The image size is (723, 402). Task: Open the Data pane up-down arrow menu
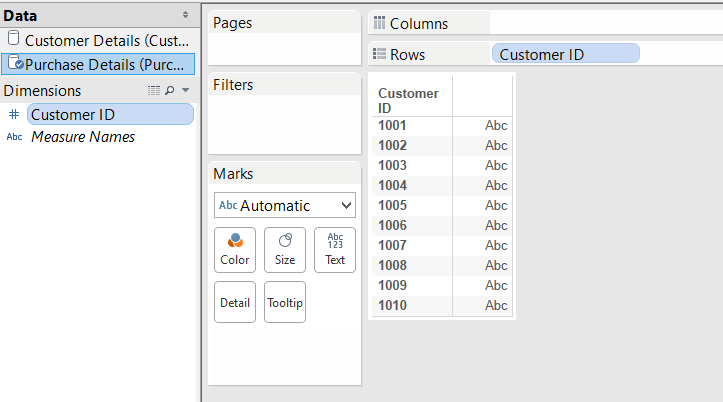[185, 15]
